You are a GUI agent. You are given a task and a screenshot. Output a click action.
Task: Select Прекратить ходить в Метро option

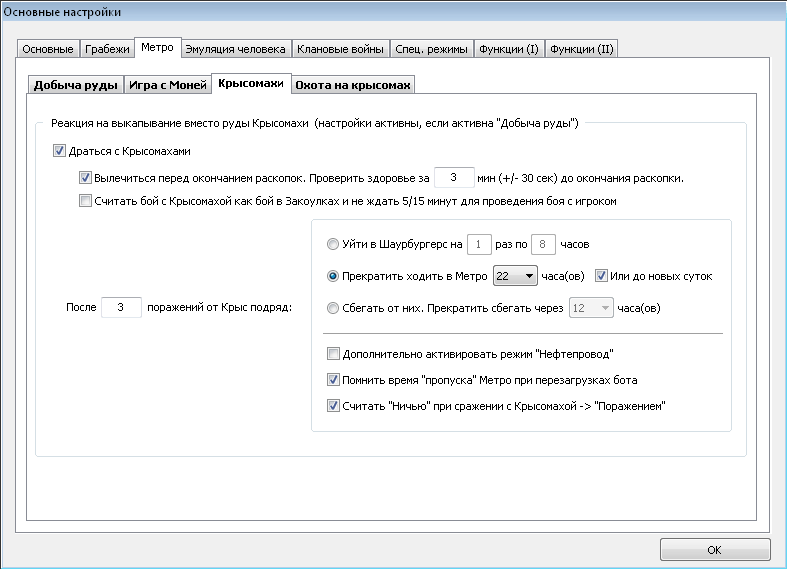click(x=333, y=276)
